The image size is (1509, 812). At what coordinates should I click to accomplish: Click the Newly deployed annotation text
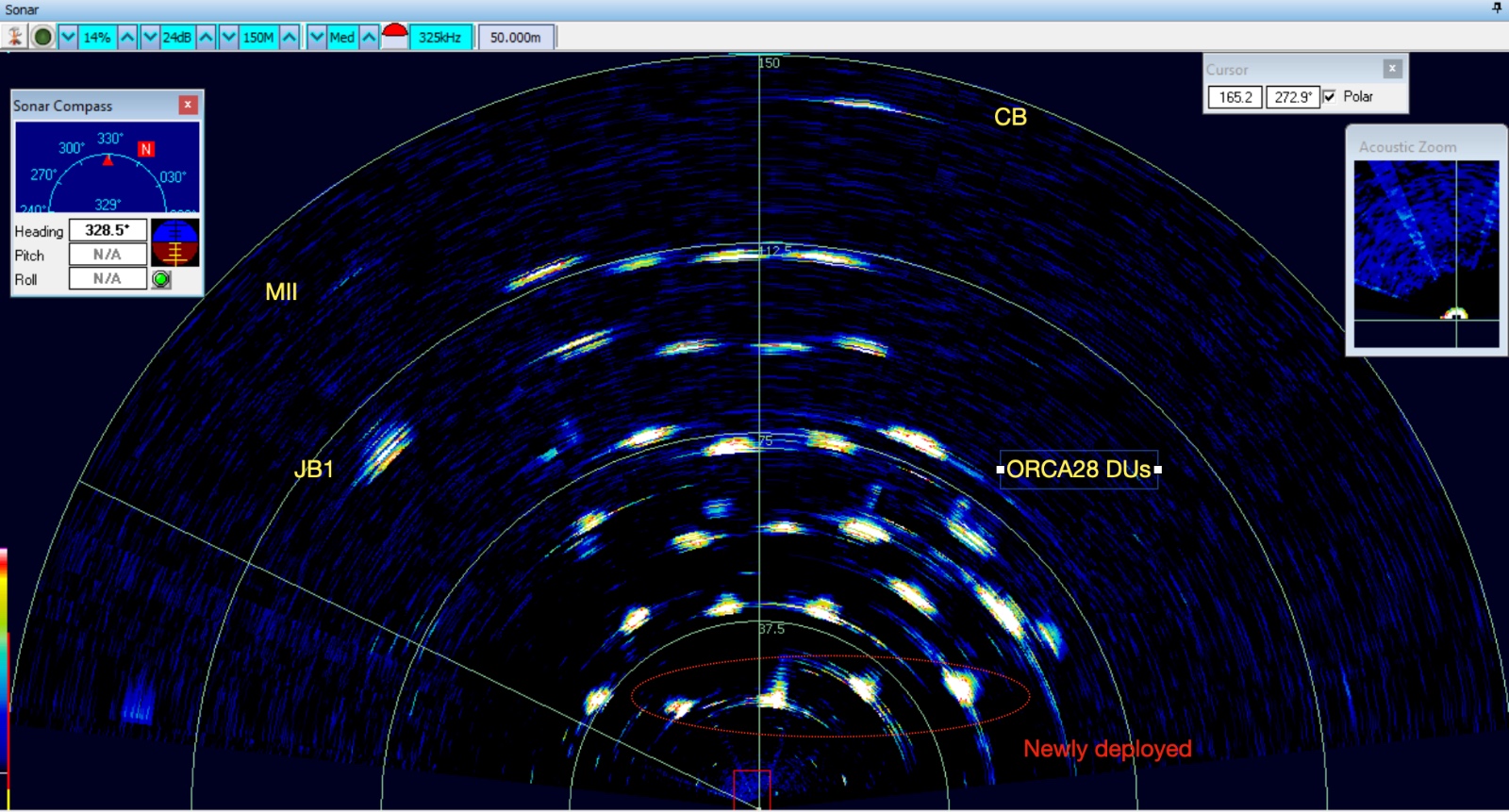click(1107, 749)
